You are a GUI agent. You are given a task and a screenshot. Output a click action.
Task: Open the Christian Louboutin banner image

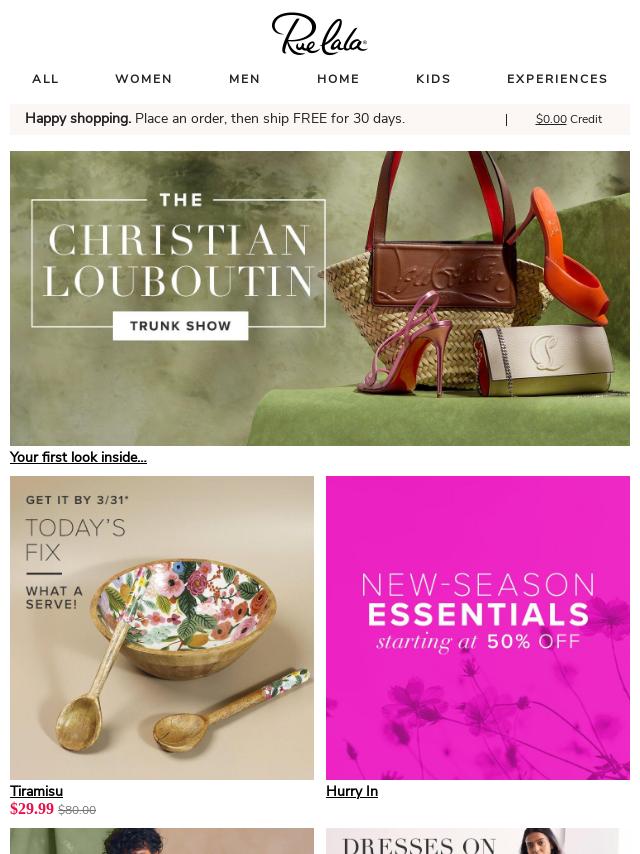point(320,298)
